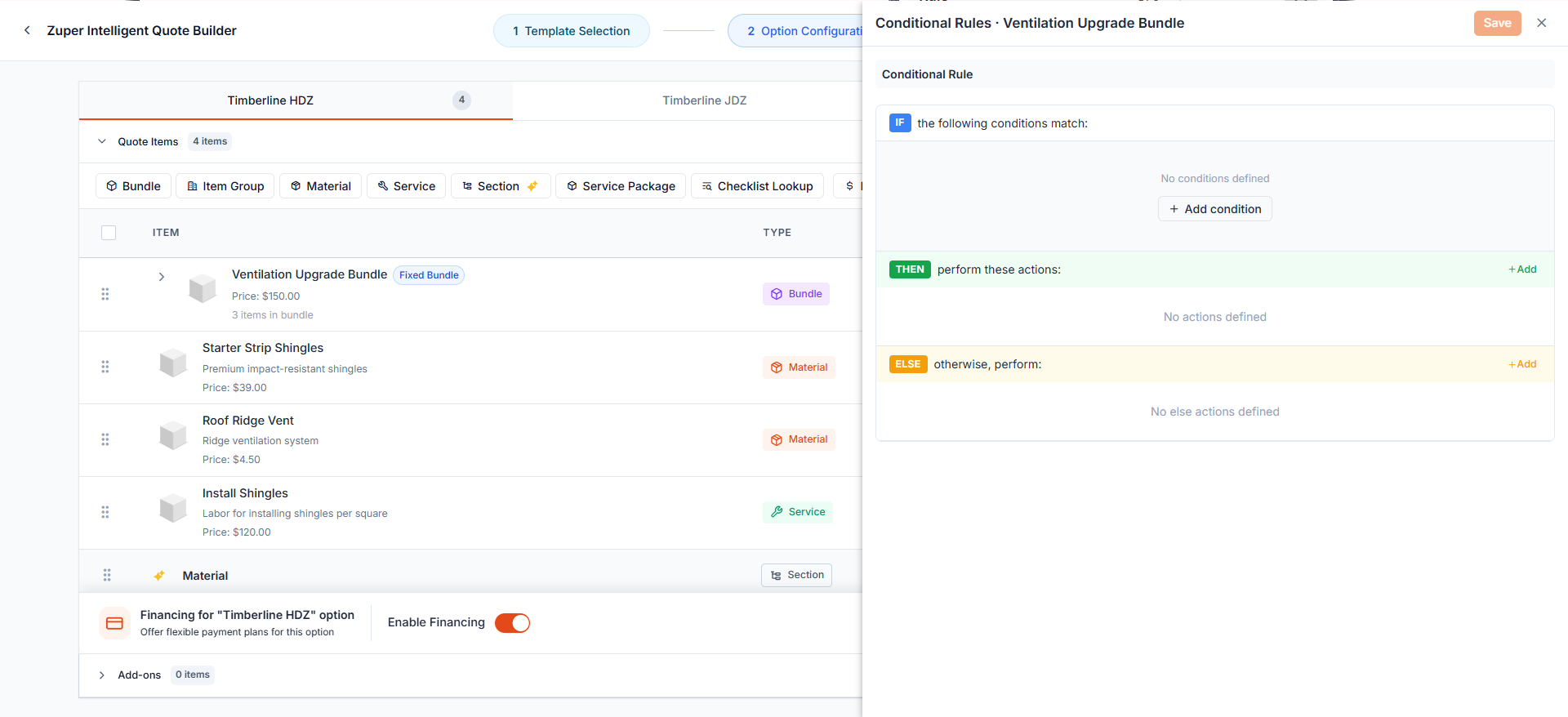
Task: Click the Fixed Bundle tag
Action: pyautogui.click(x=429, y=275)
